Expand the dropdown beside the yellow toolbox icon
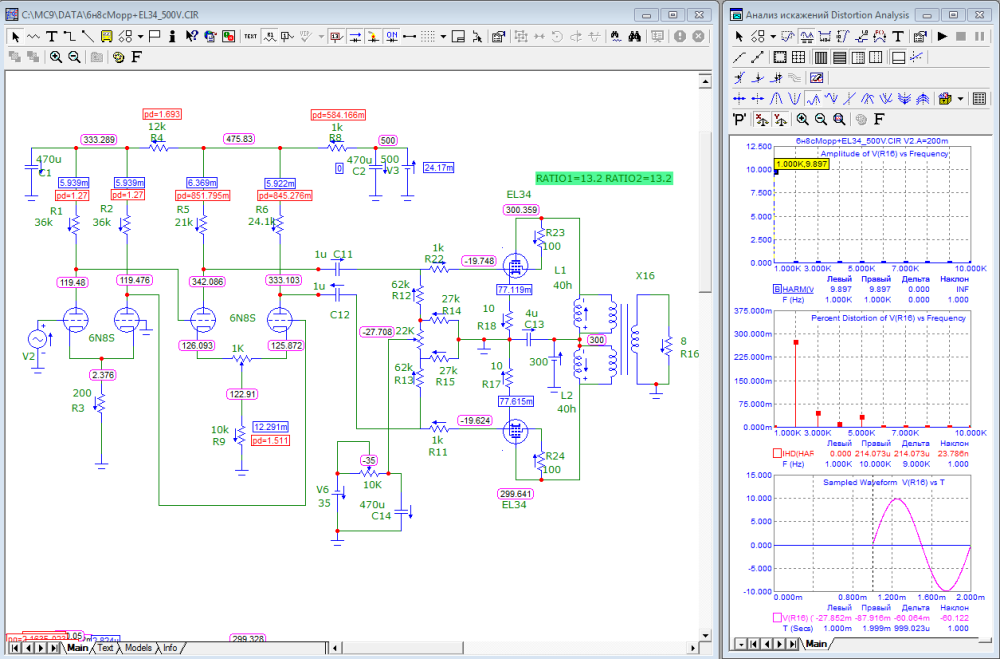The image size is (1000, 659). (x=961, y=99)
